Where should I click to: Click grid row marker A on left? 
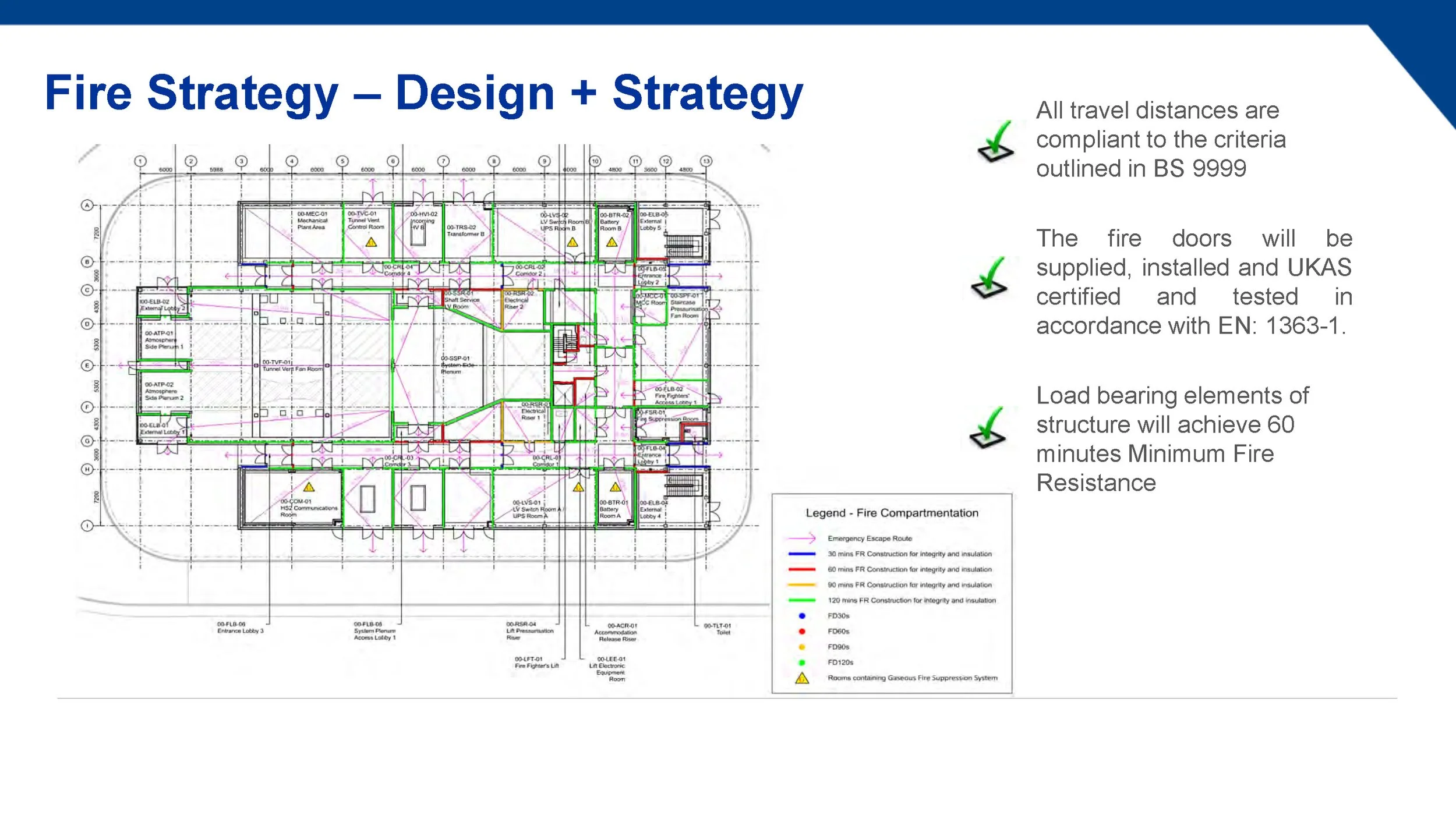pyautogui.click(x=87, y=205)
